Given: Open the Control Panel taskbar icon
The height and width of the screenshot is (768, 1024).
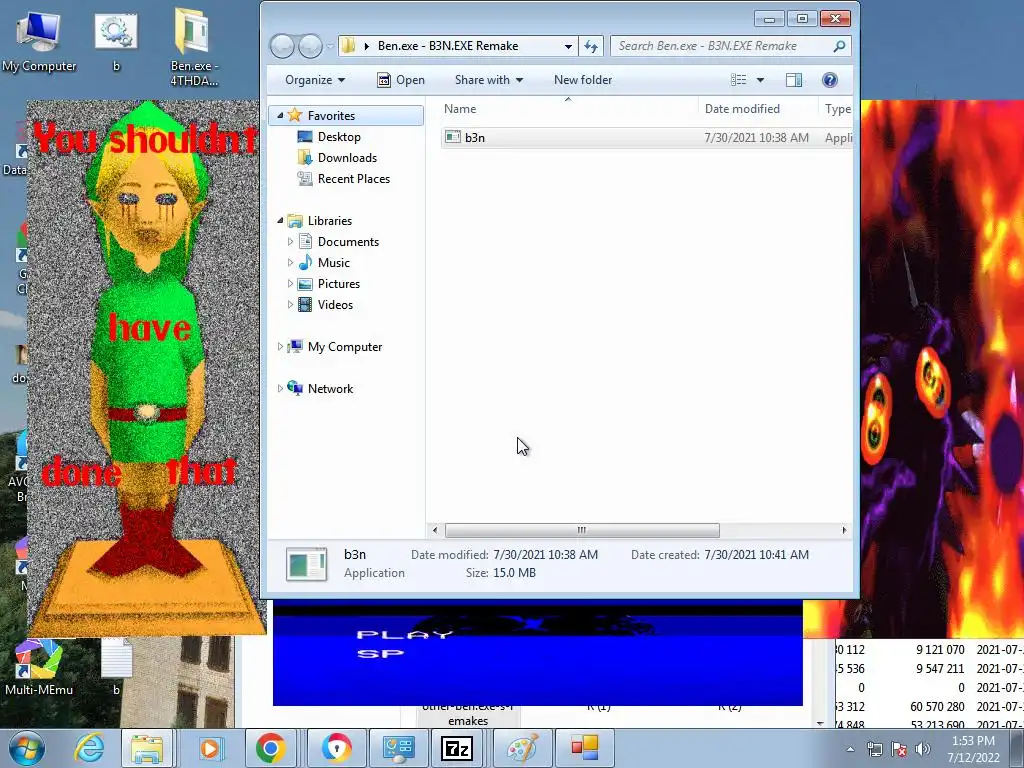Looking at the screenshot, I should (x=398, y=748).
